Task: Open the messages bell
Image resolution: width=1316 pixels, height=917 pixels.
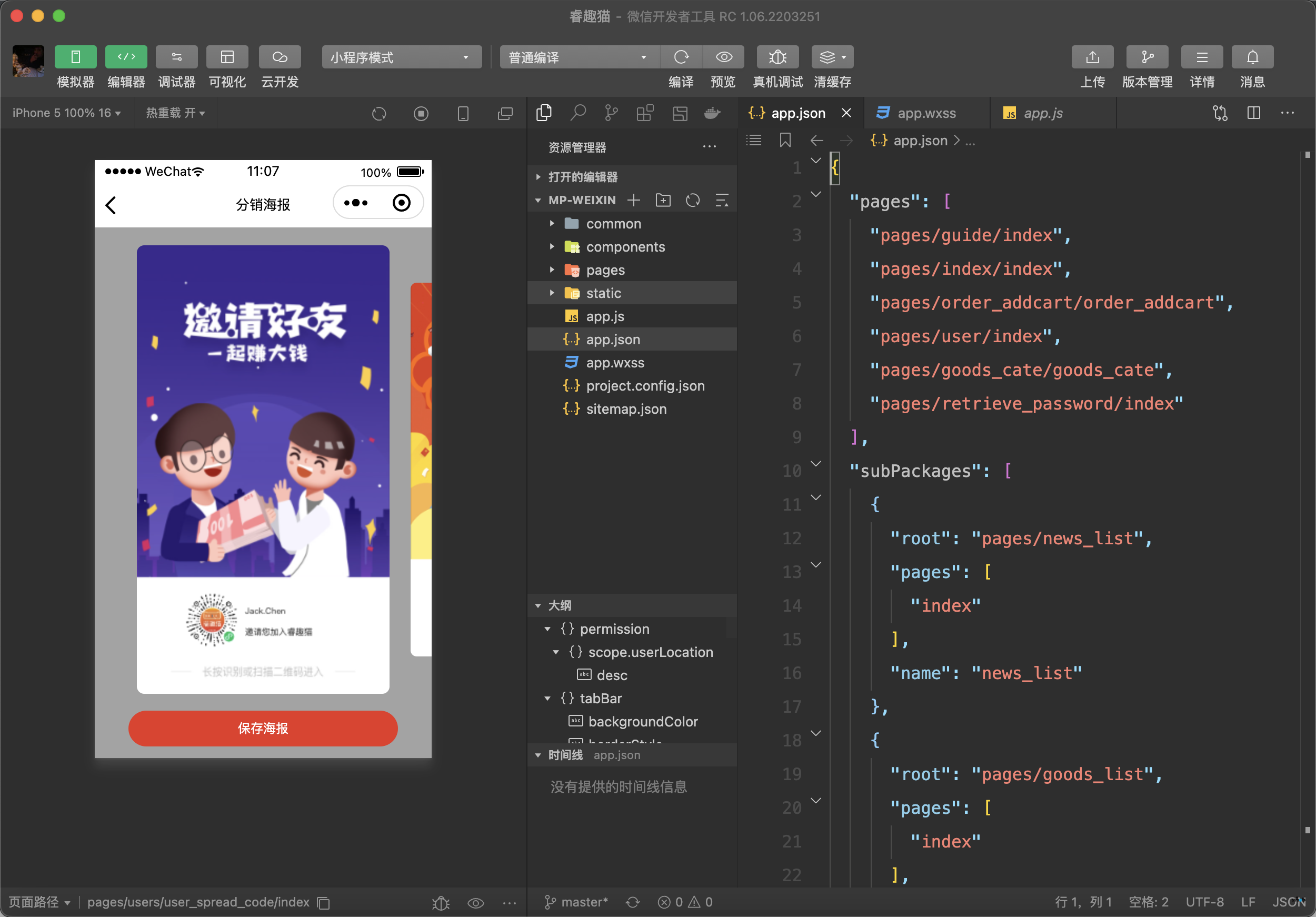Action: (x=1252, y=57)
